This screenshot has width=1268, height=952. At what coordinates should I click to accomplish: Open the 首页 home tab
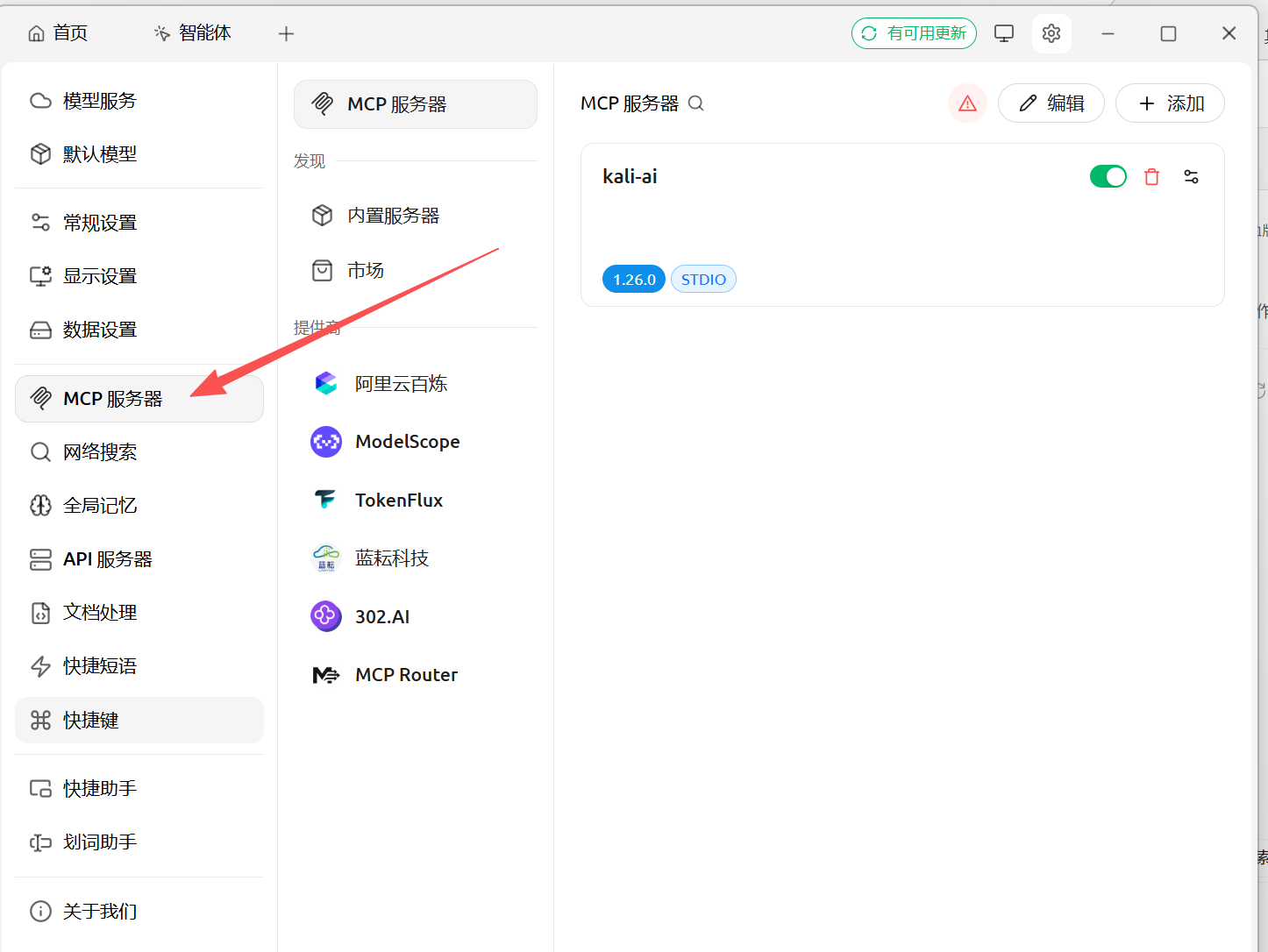[x=58, y=33]
